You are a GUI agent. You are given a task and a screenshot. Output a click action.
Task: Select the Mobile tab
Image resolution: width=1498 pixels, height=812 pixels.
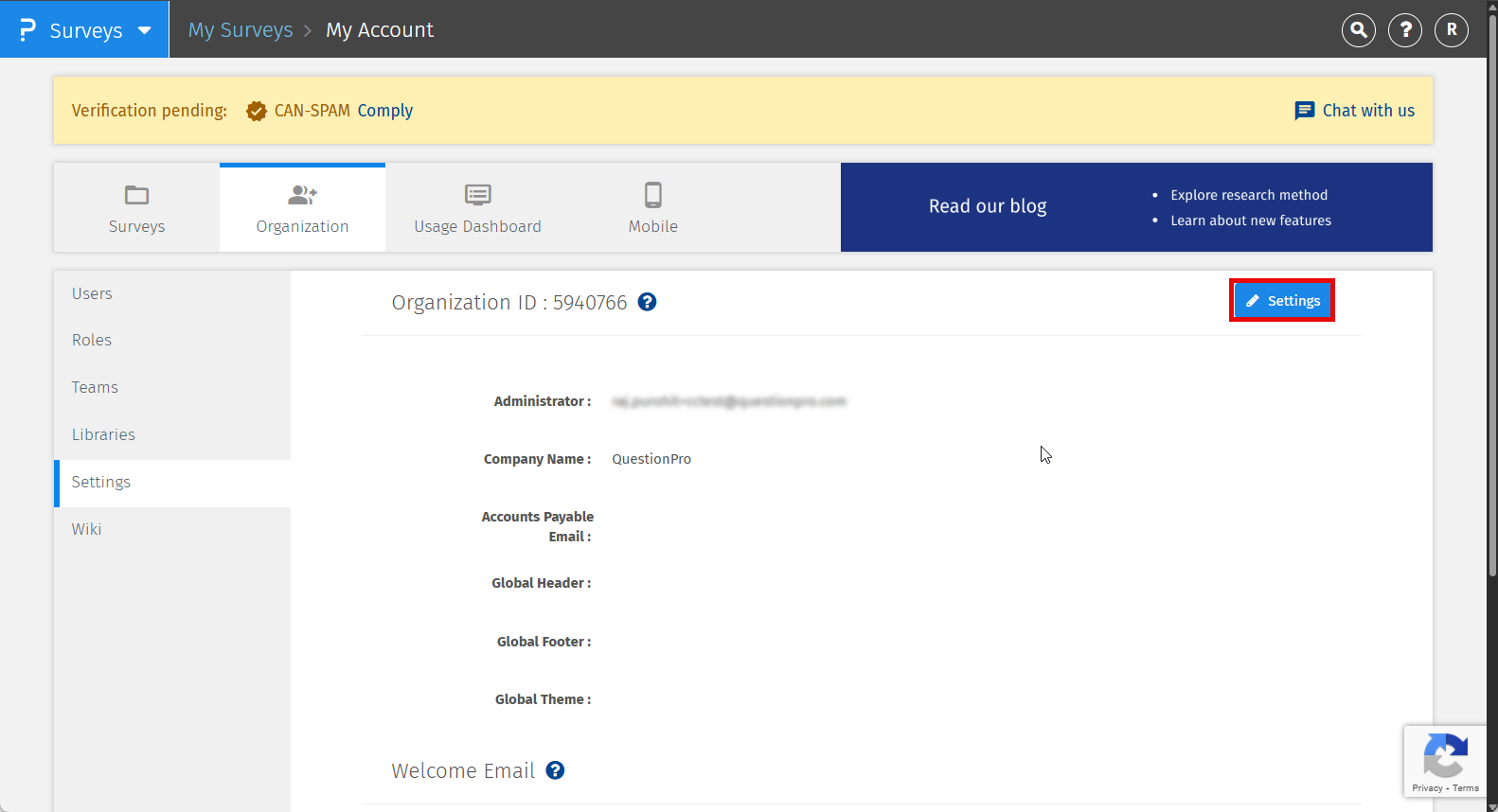click(x=652, y=208)
